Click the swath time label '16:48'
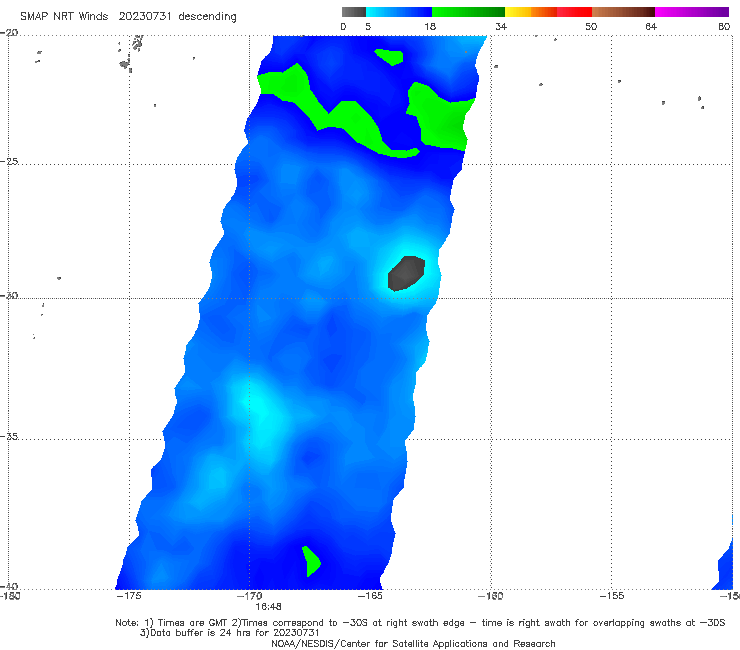Image resolution: width=740 pixels, height=650 pixels. pos(269,607)
